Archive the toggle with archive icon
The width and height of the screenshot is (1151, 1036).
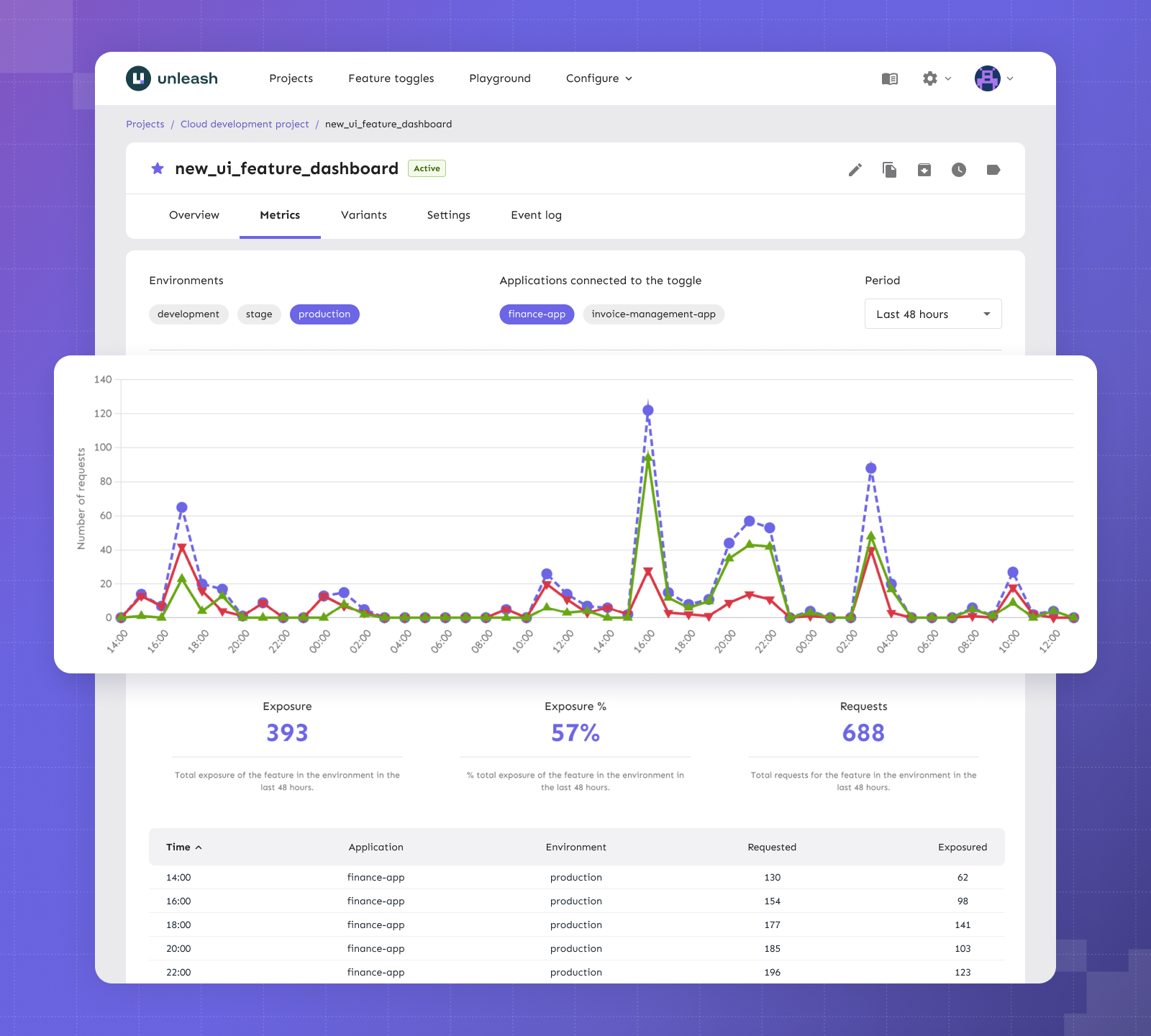924,170
